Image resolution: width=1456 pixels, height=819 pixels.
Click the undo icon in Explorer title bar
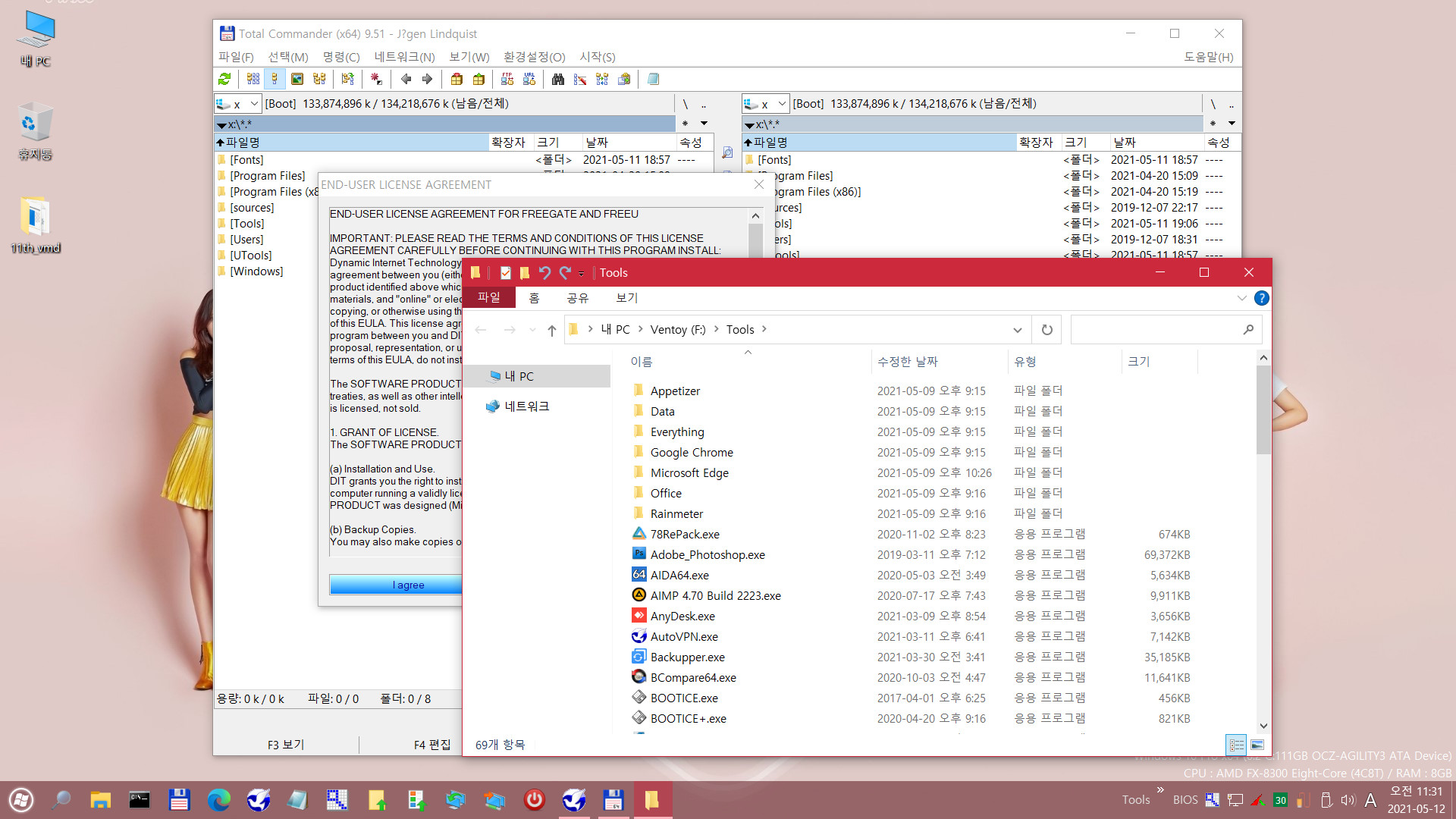pos(544,272)
